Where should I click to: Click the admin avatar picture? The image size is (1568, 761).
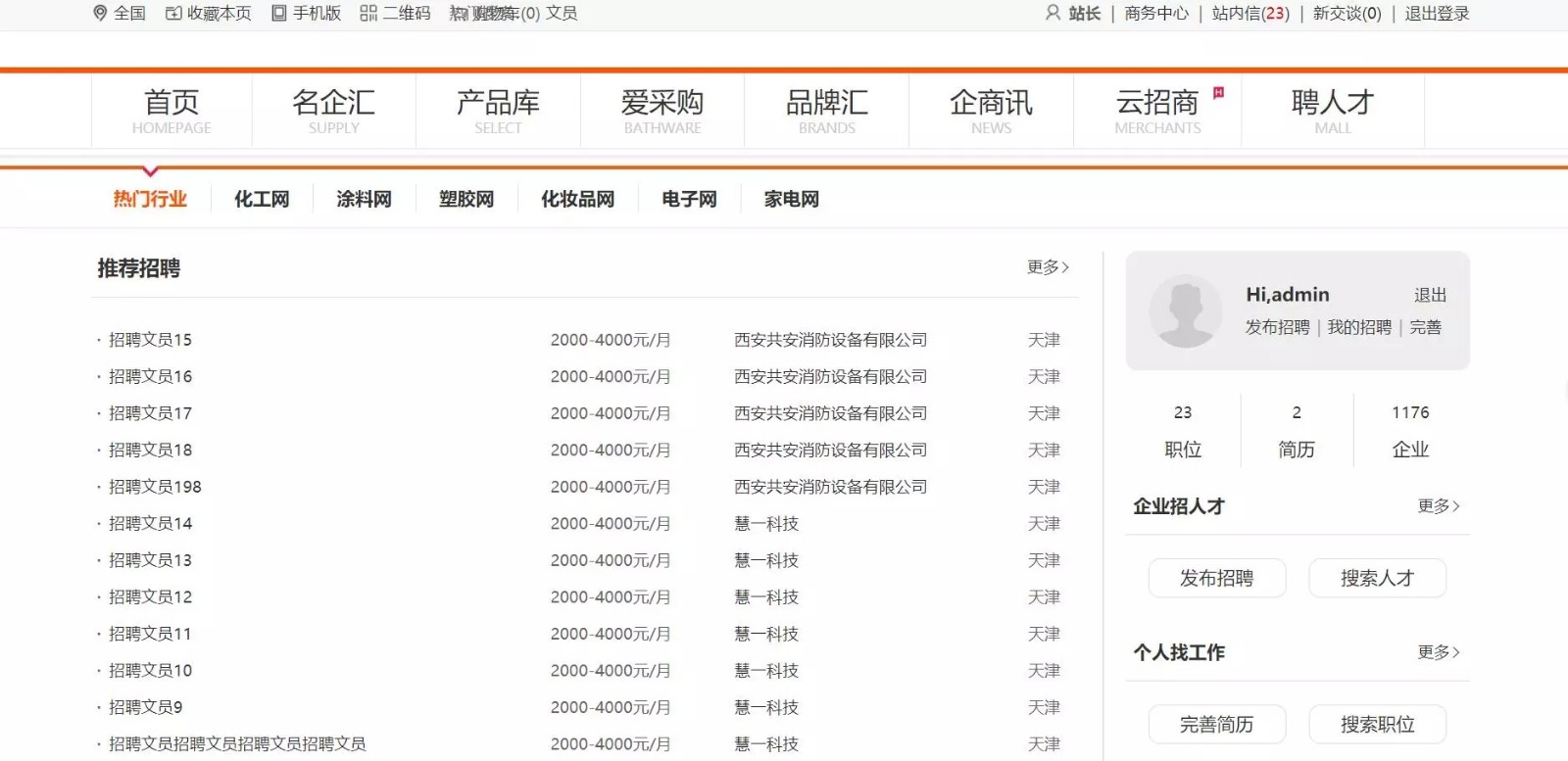(x=1186, y=310)
